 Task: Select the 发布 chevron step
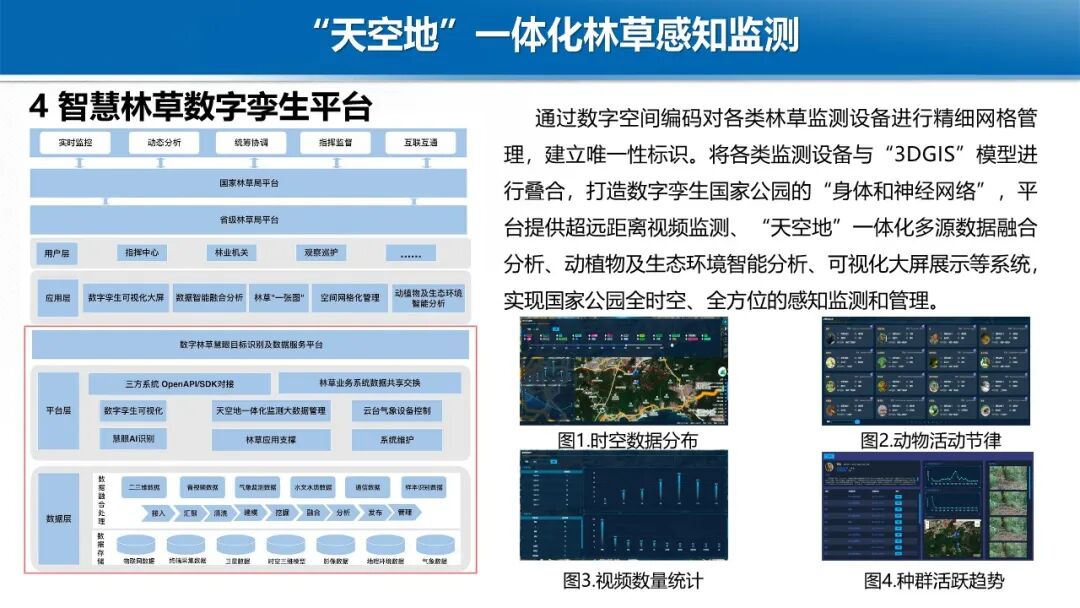point(374,513)
